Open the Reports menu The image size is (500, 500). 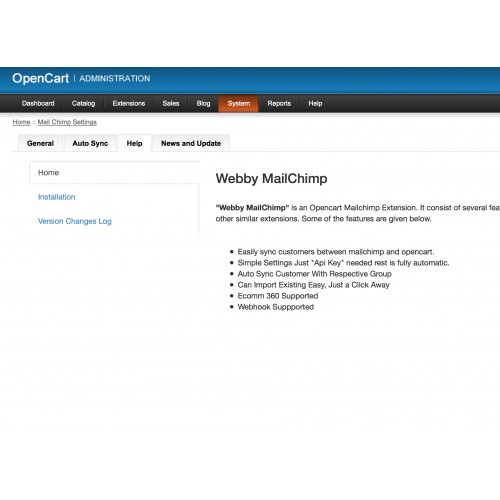click(279, 103)
